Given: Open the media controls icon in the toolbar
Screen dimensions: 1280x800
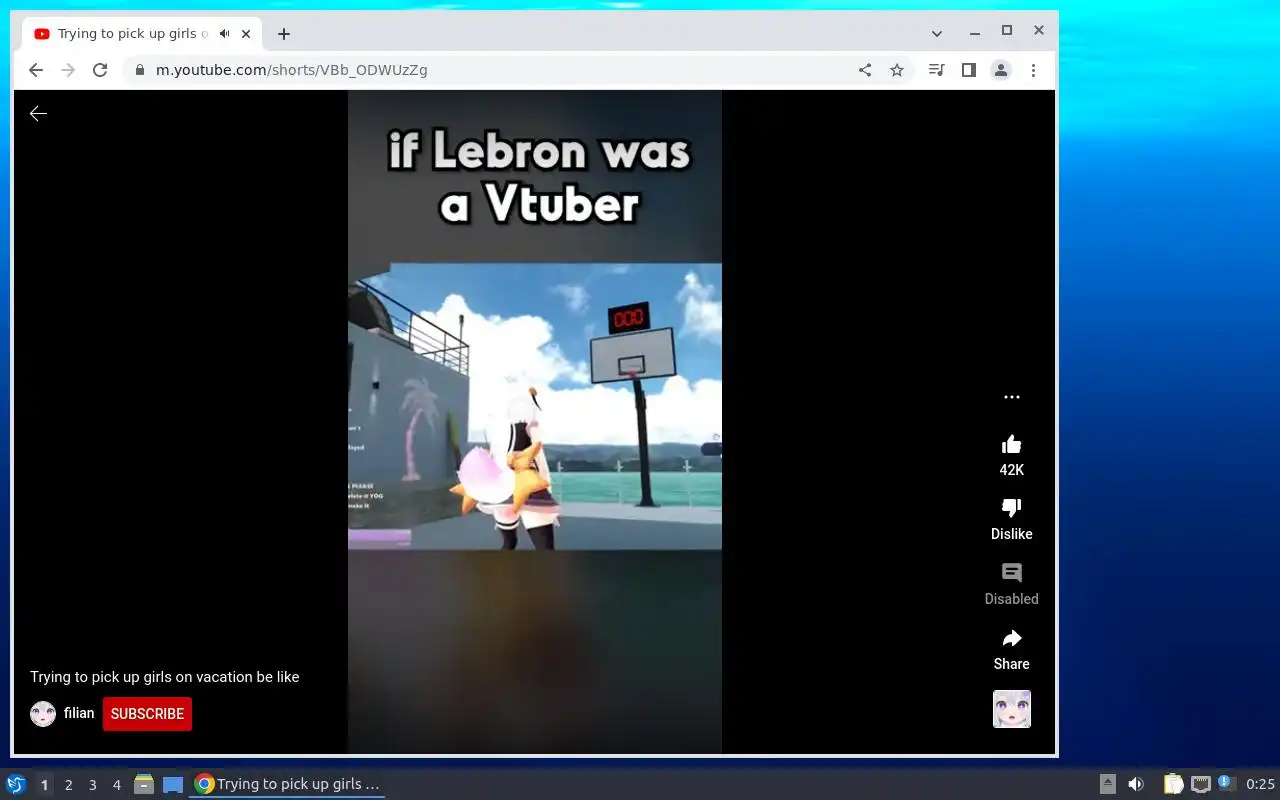Looking at the screenshot, I should click(x=936, y=70).
